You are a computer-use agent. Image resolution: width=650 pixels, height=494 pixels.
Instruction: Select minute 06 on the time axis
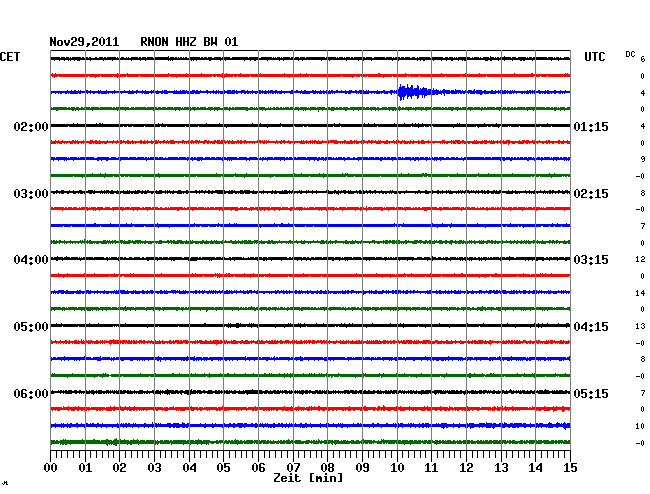(258, 467)
